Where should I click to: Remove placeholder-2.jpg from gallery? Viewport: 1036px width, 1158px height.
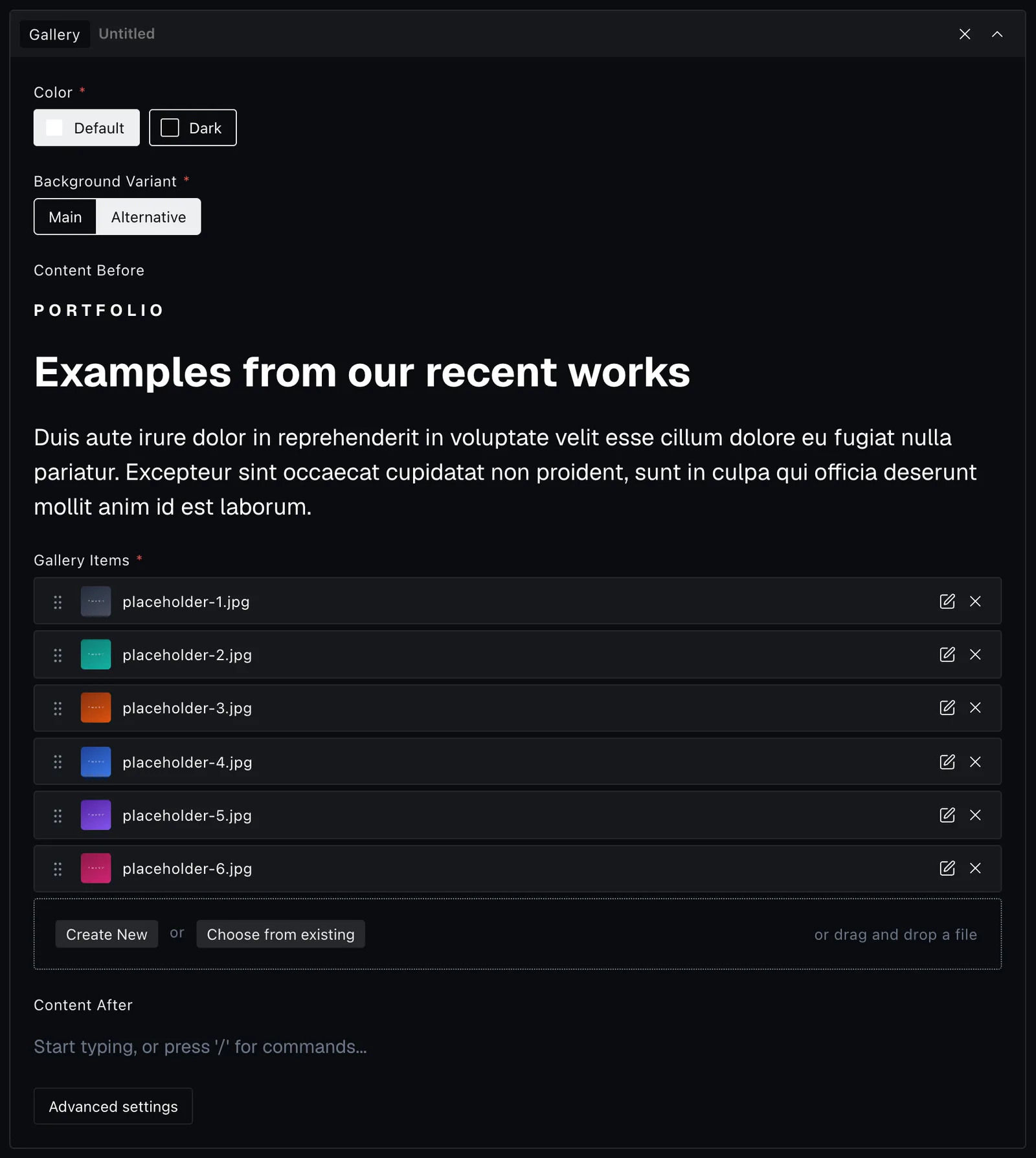point(975,654)
